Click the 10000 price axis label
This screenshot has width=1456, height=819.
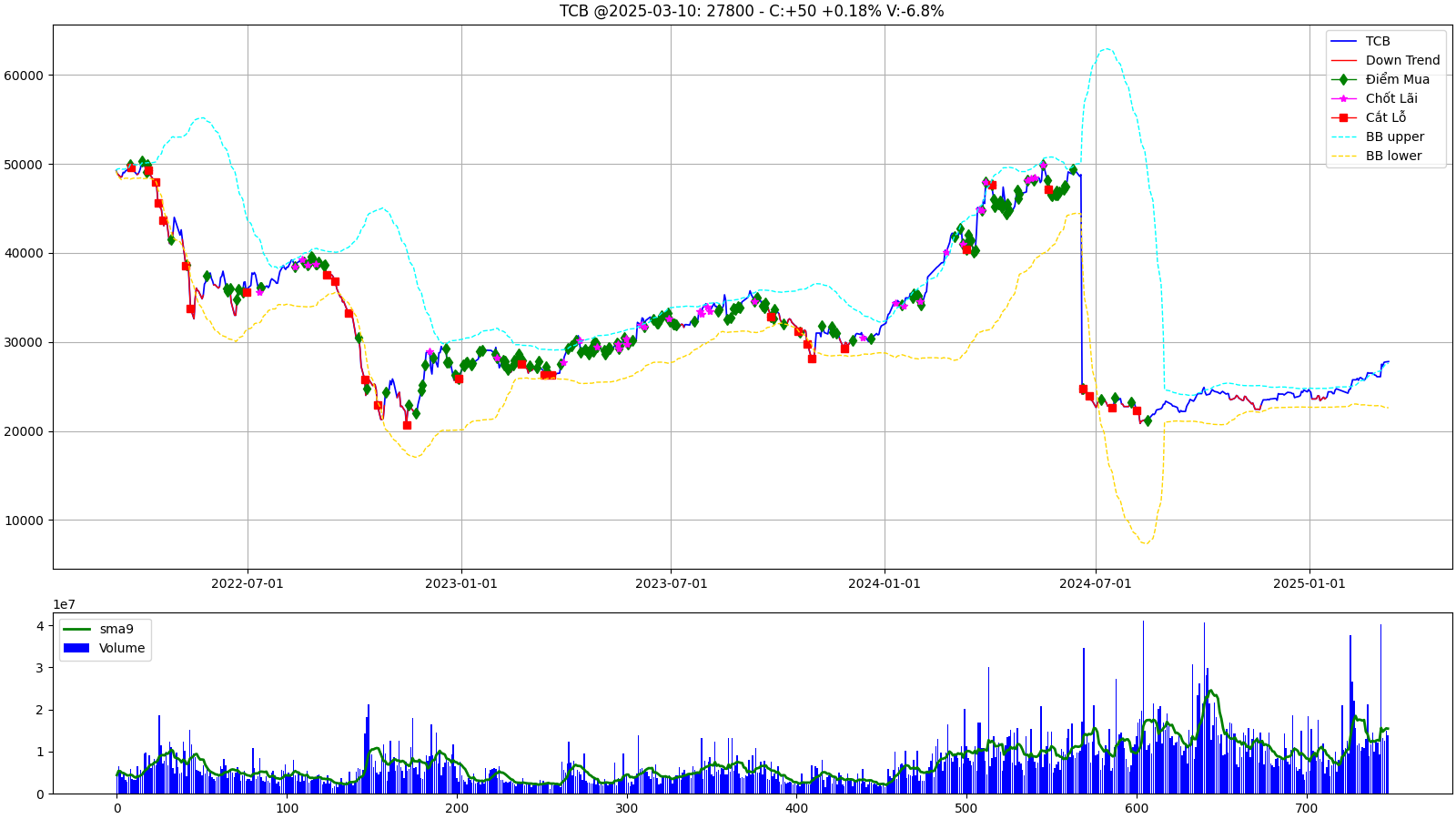24,521
